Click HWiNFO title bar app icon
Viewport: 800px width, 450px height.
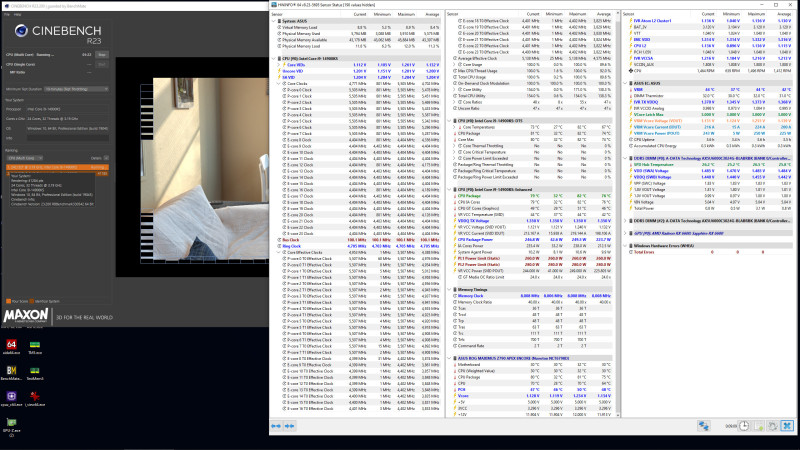click(x=274, y=4)
